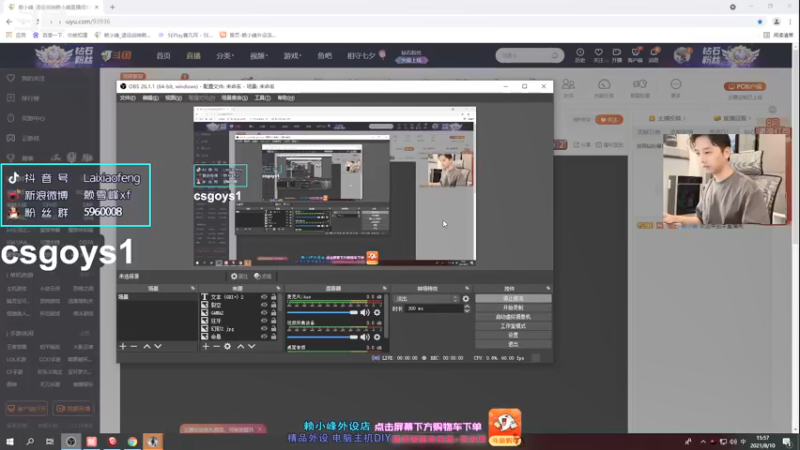Open the properties gear above the docks
This screenshot has height=450, width=800.
239,277
